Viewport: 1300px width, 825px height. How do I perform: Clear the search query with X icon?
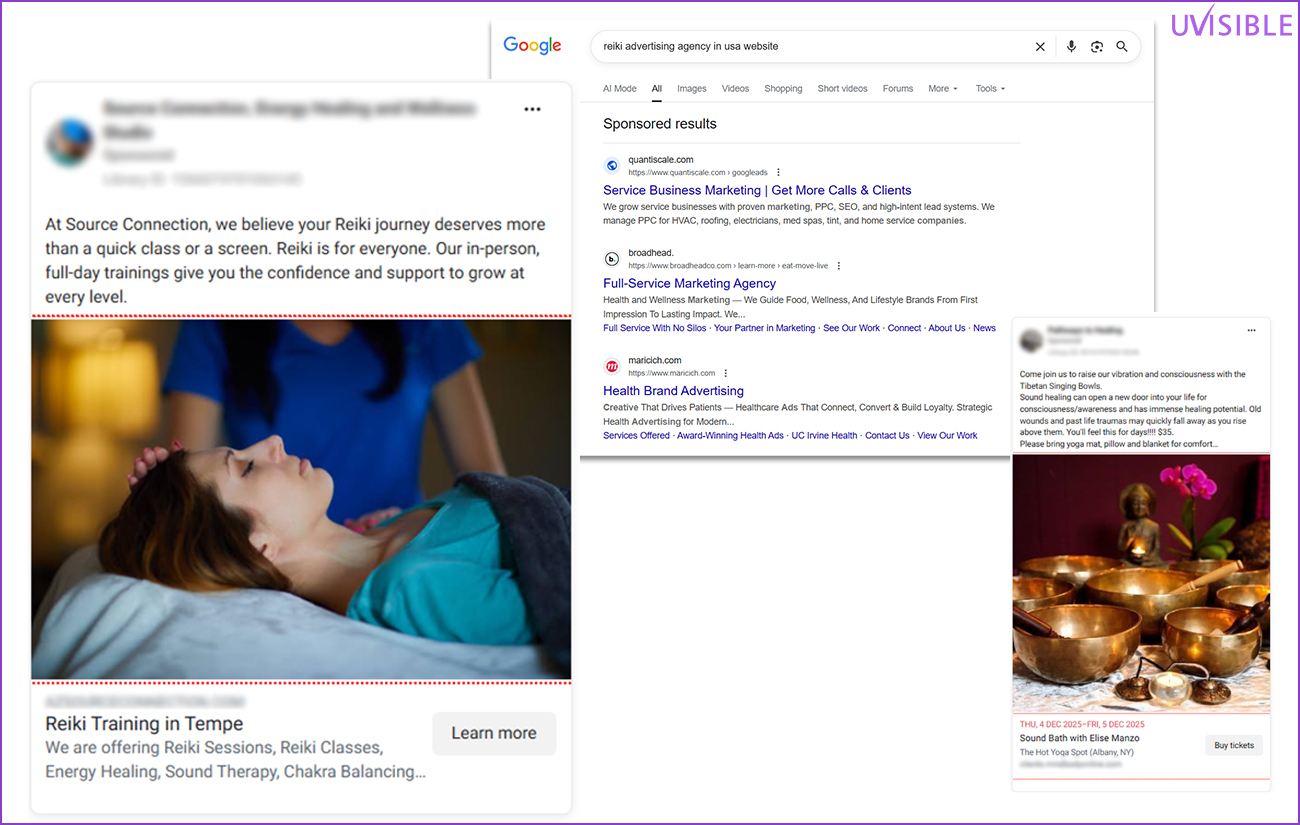1040,47
